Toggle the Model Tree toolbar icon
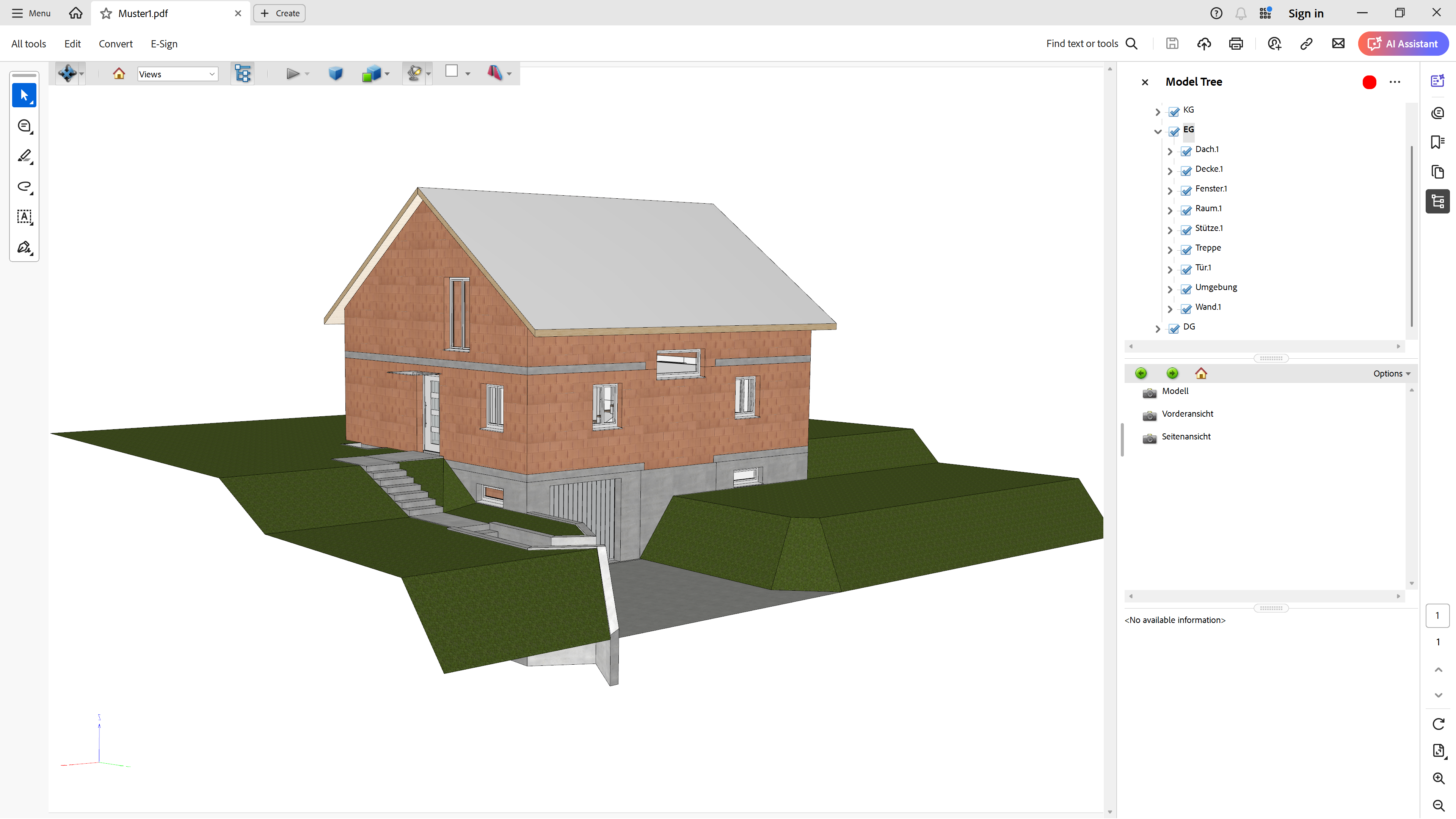1456x819 pixels. point(243,74)
